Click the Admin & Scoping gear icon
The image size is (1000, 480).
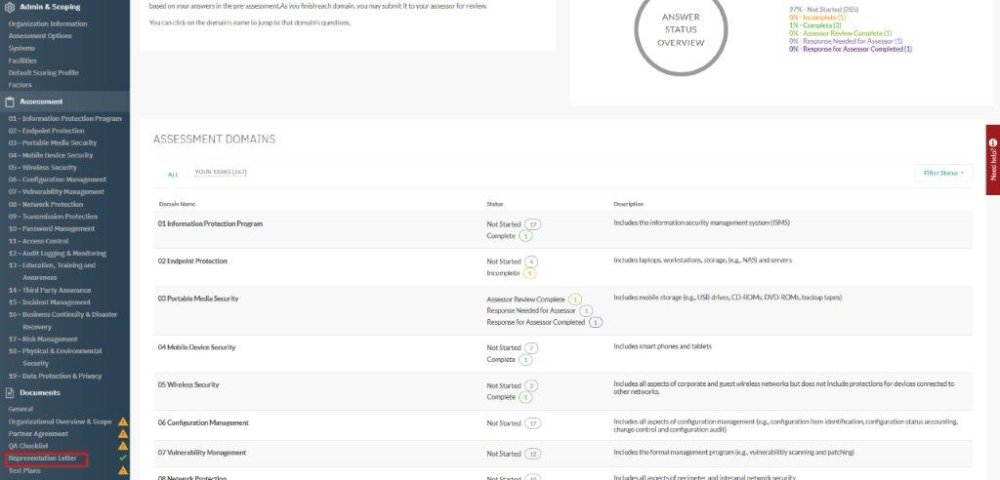coord(10,7)
